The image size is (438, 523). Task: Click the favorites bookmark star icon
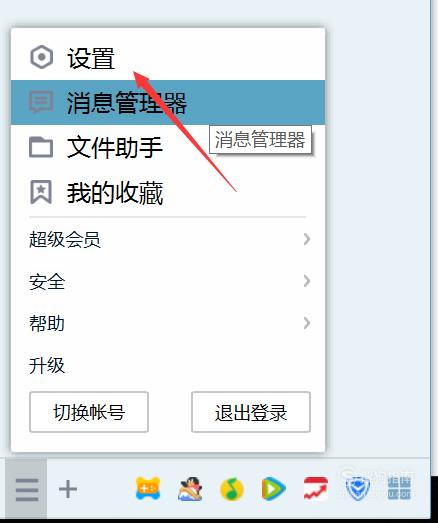coord(41,192)
